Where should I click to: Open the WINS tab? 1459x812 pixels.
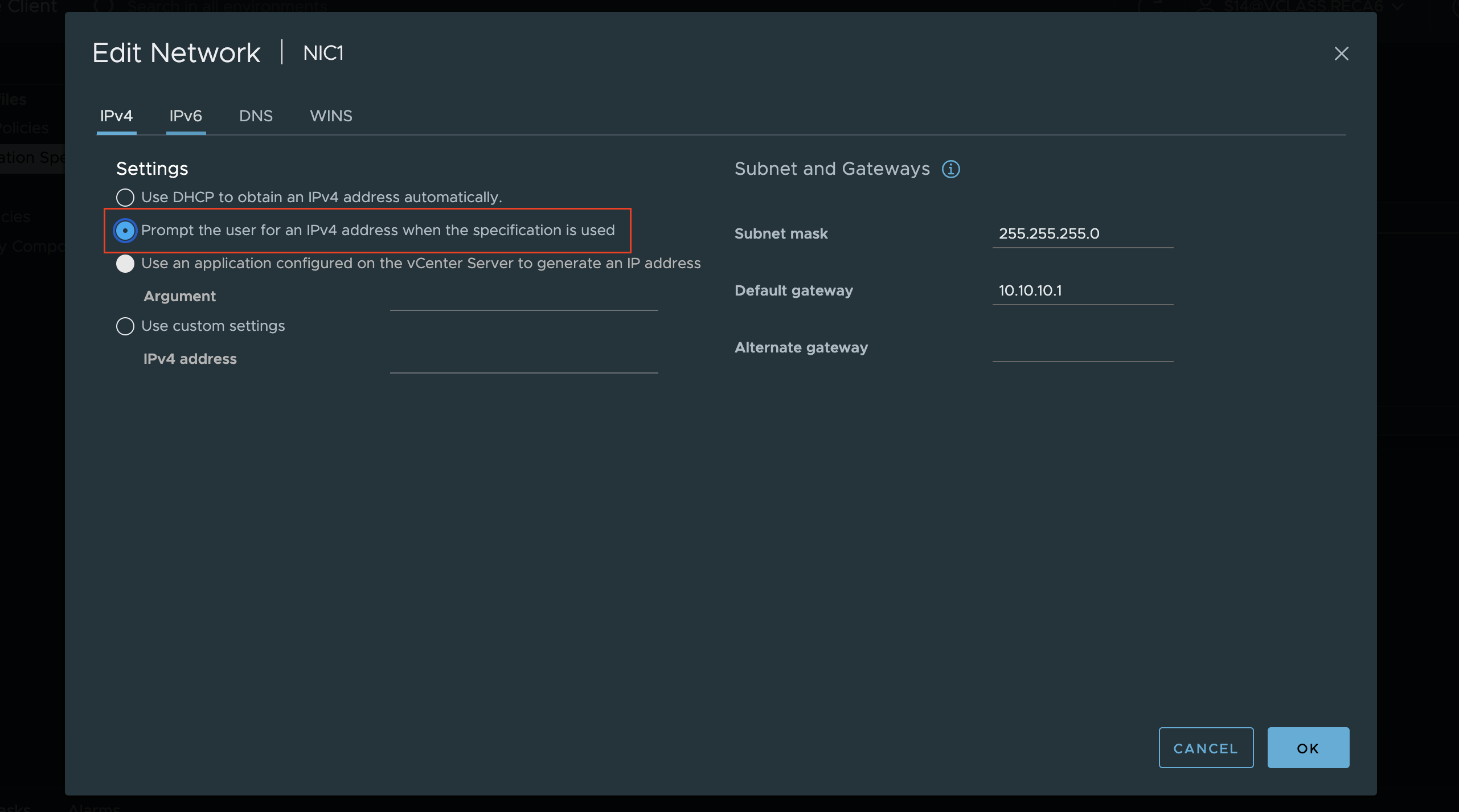pos(331,116)
